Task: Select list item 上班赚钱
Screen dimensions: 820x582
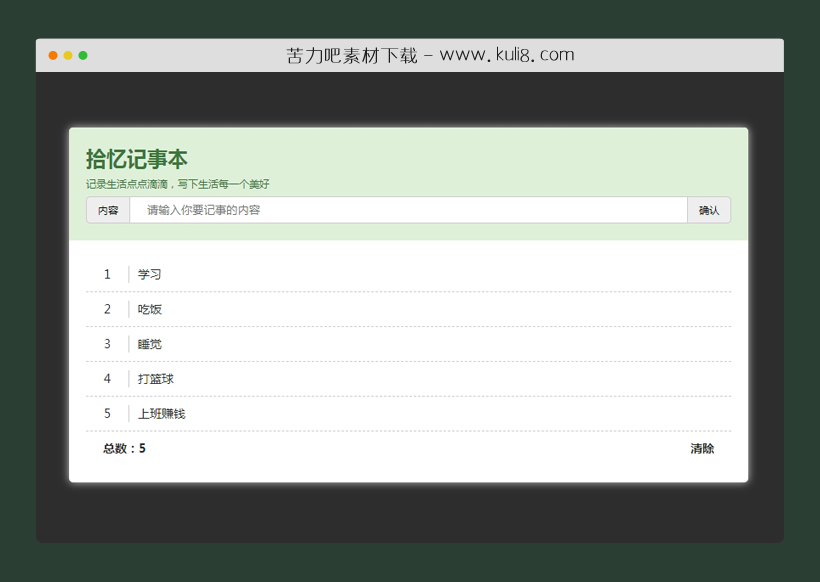Action: tap(160, 413)
